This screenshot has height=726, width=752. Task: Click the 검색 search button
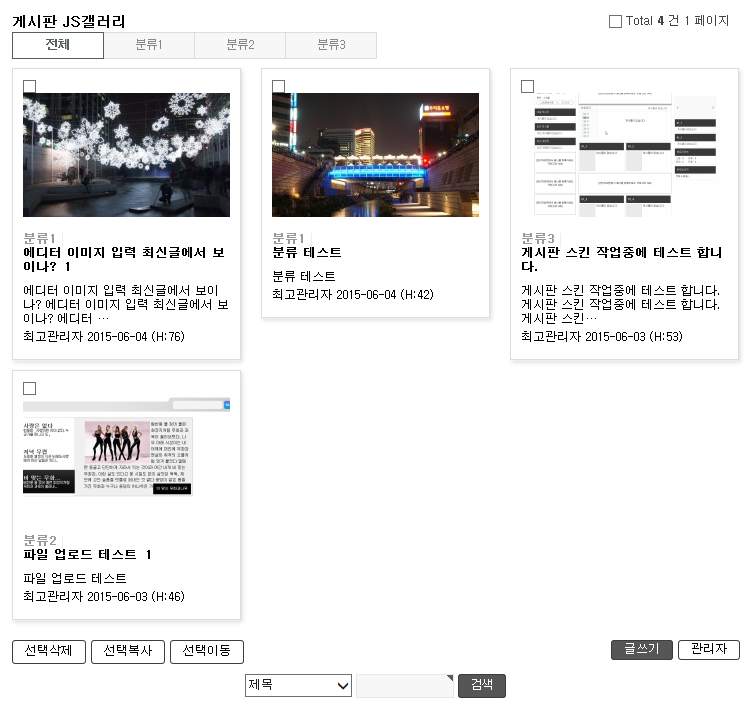tap(481, 685)
